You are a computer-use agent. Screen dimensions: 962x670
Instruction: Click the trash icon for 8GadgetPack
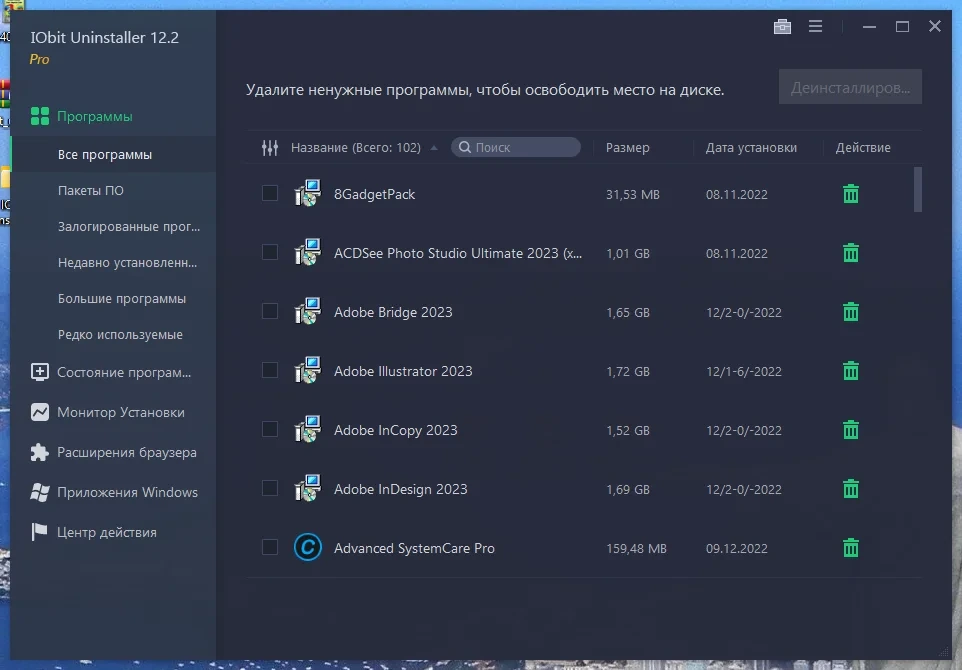click(850, 194)
